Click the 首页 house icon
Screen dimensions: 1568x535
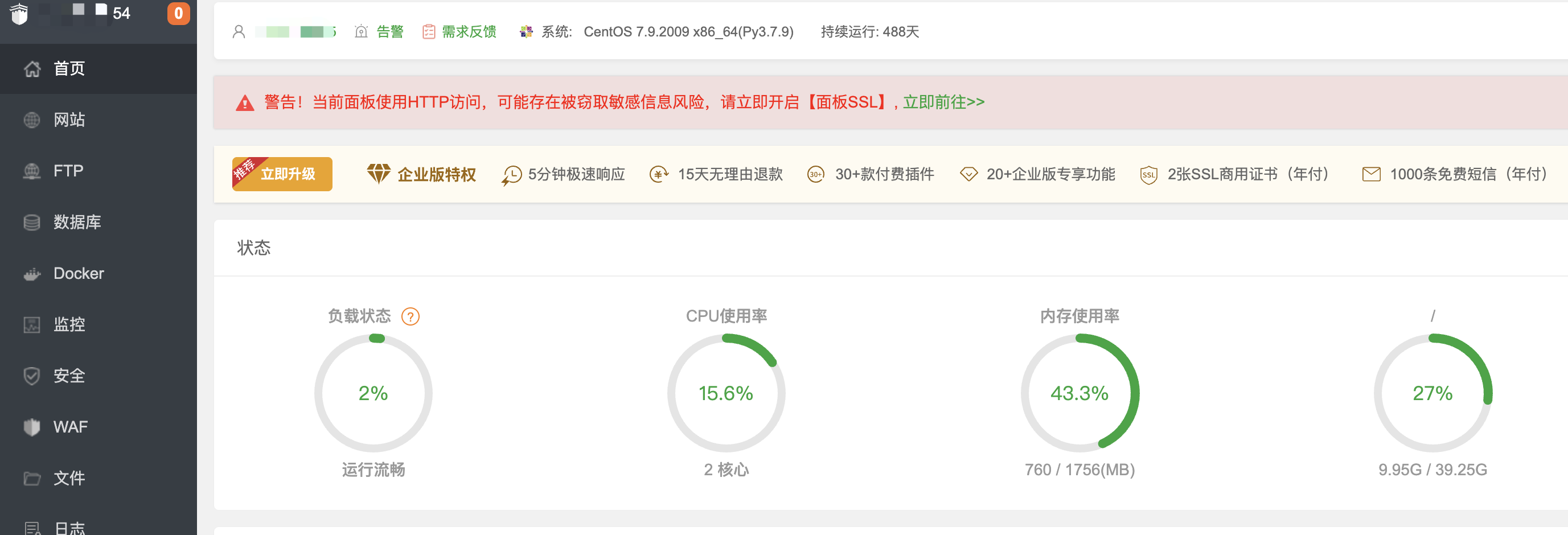click(32, 69)
